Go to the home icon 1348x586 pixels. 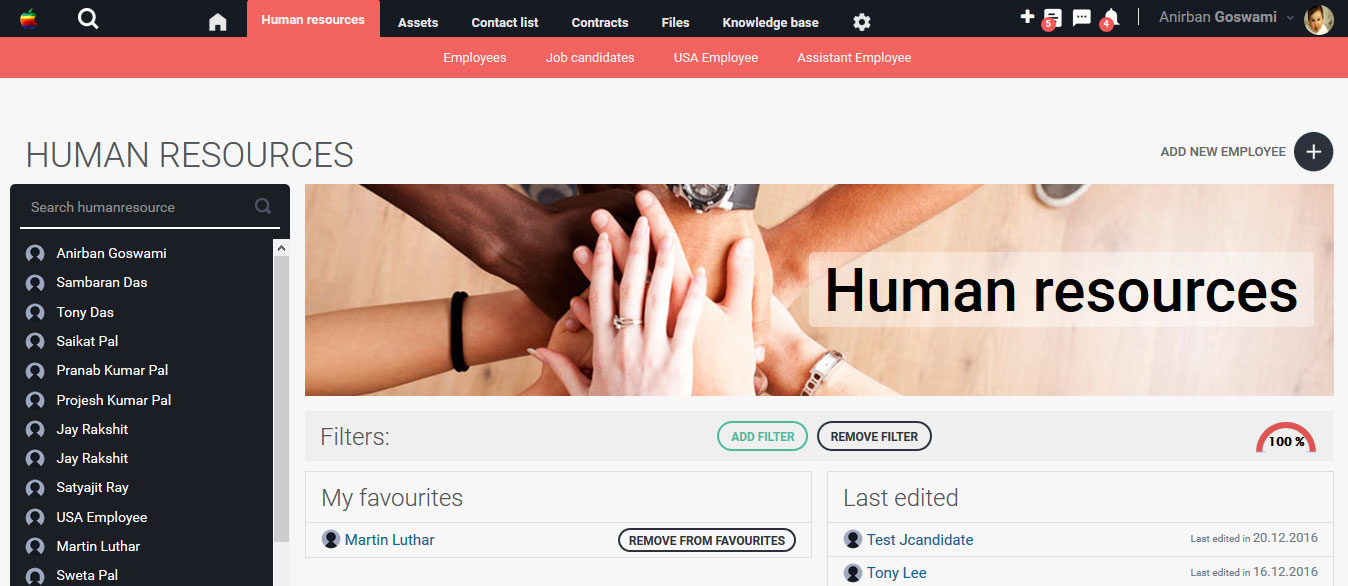coord(218,22)
